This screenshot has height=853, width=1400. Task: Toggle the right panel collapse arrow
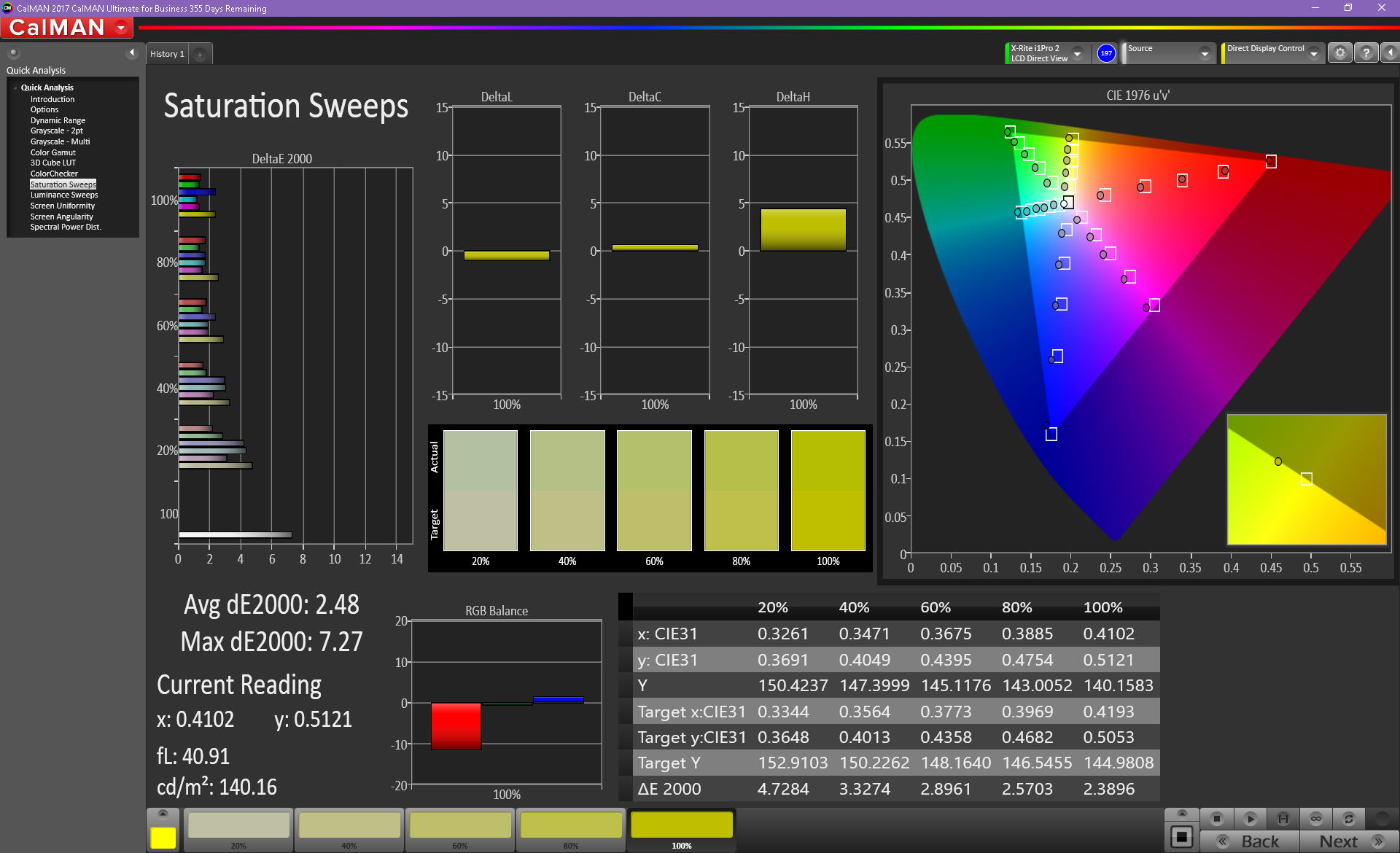tap(1391, 53)
